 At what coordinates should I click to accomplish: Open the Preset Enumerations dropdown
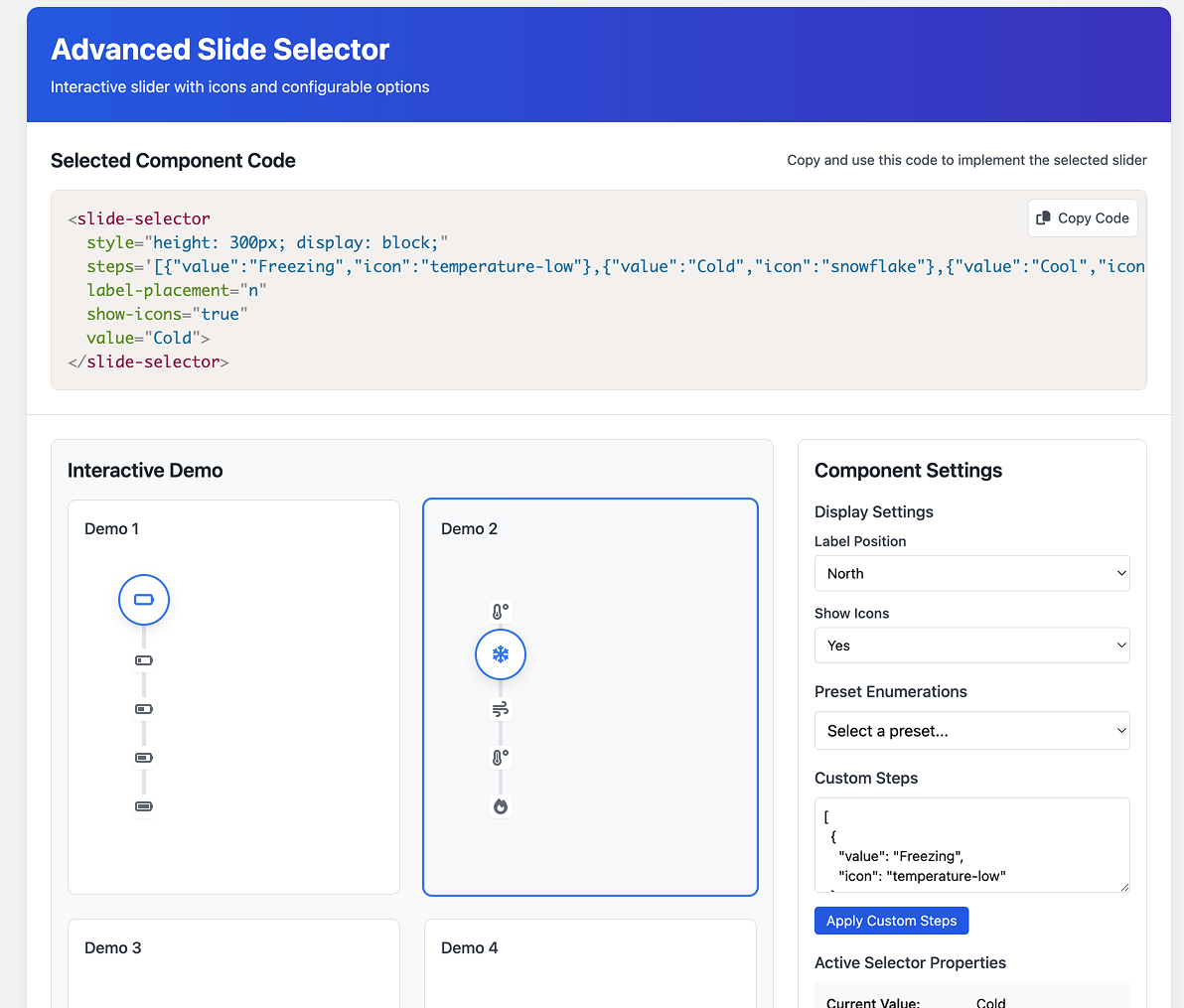coord(971,730)
